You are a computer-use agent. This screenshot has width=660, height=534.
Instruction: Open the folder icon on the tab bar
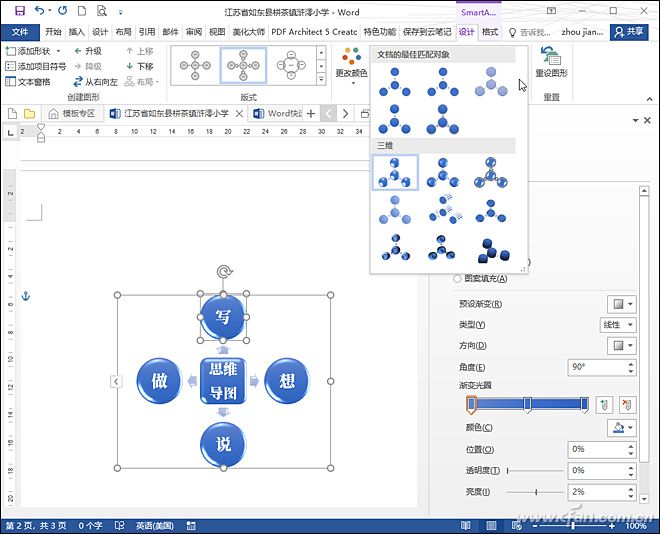[29, 114]
